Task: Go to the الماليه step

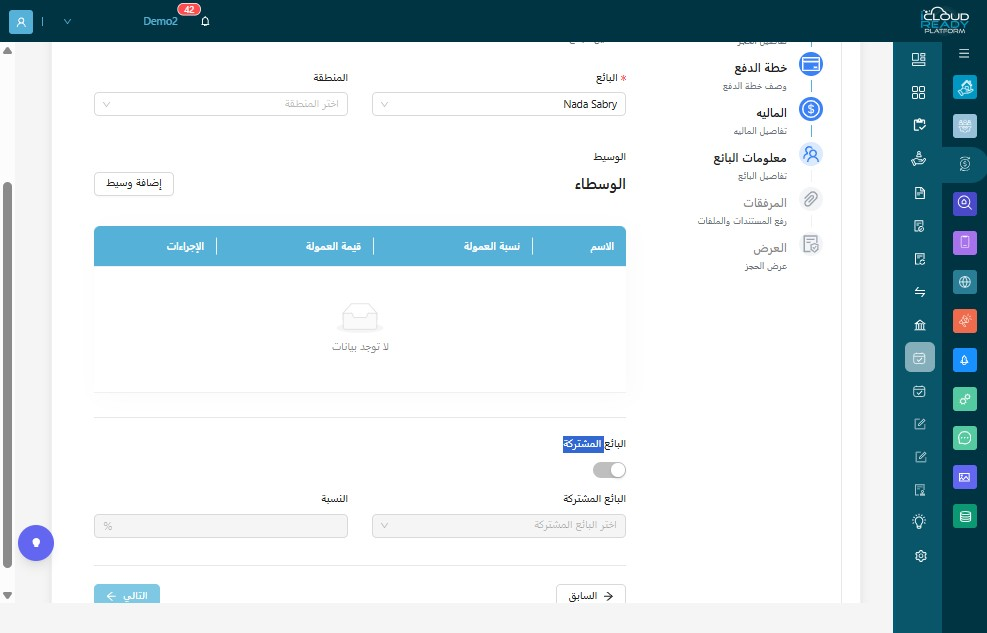Action: pyautogui.click(x=771, y=113)
